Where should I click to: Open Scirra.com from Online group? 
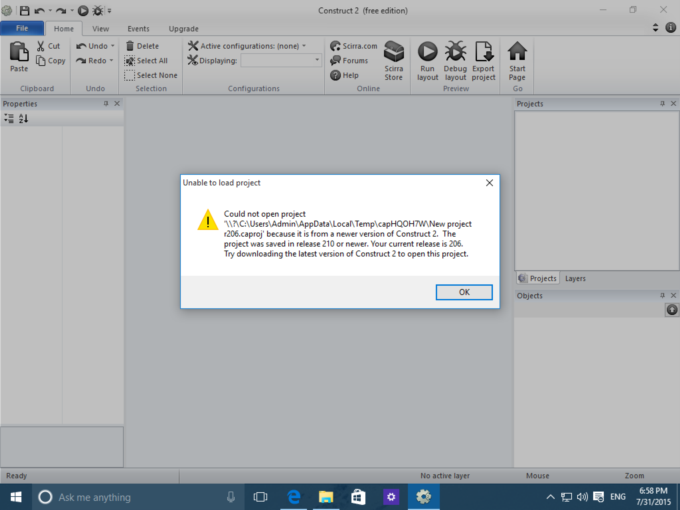[x=353, y=46]
